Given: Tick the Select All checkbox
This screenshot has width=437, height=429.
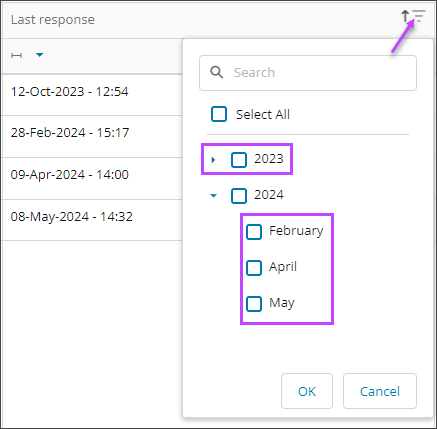Looking at the screenshot, I should [219, 114].
